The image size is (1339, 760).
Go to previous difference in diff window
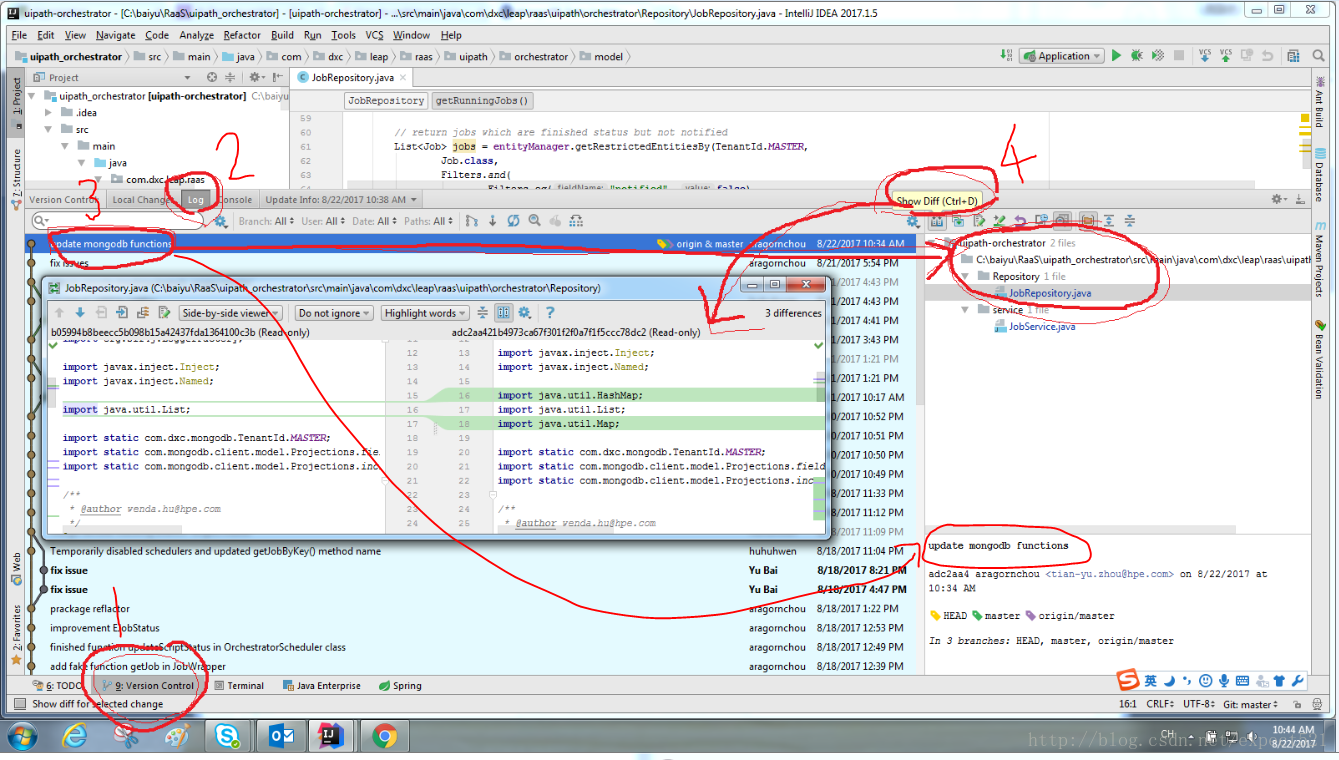(59, 313)
